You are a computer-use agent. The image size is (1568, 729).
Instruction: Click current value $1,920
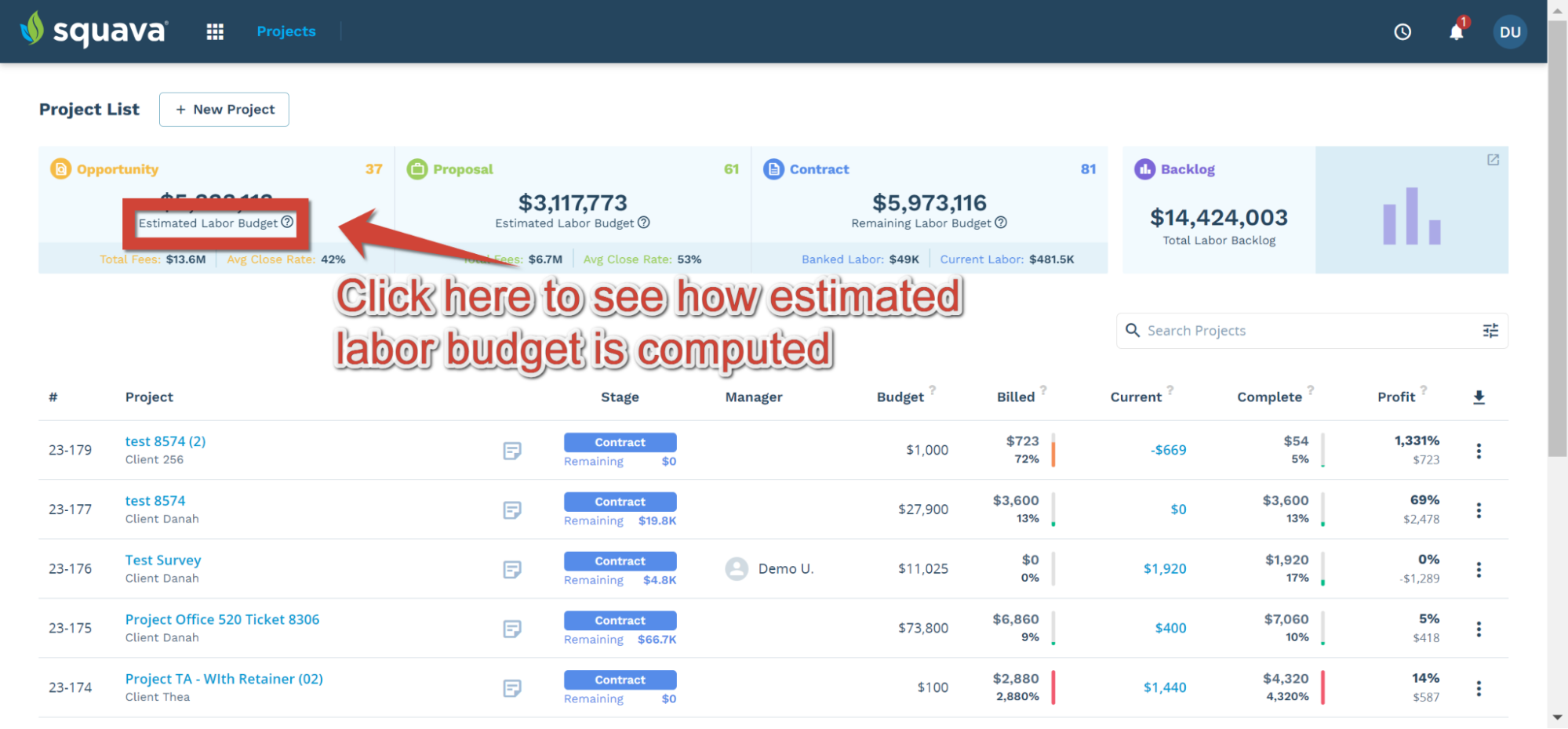pos(1165,568)
